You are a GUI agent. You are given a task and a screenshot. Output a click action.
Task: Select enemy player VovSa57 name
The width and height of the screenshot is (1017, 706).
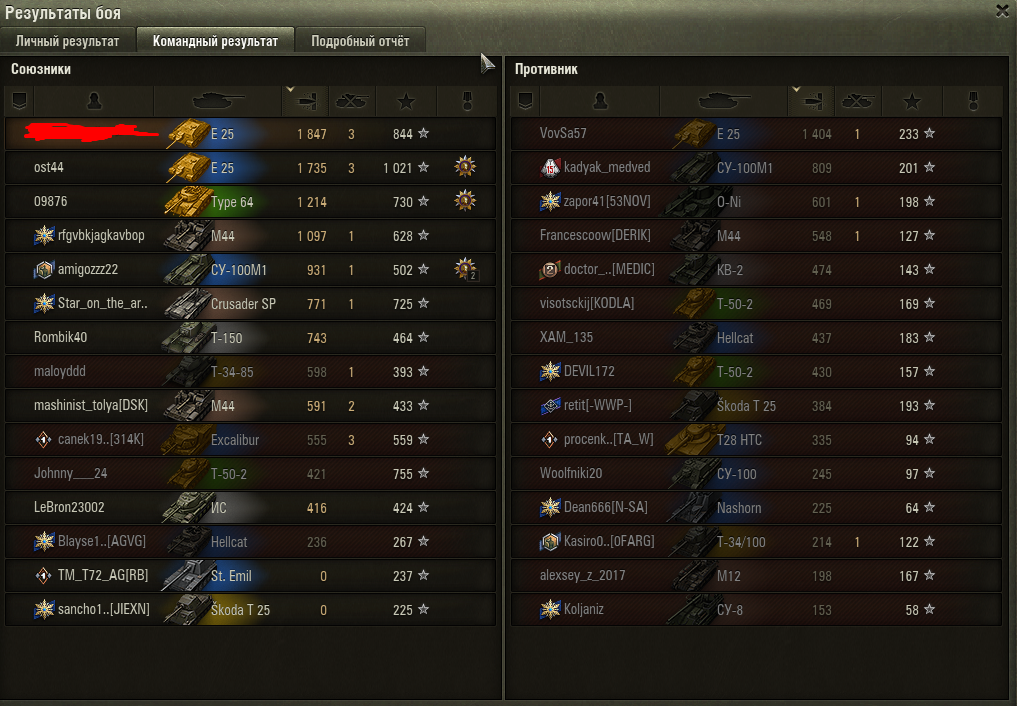(563, 133)
